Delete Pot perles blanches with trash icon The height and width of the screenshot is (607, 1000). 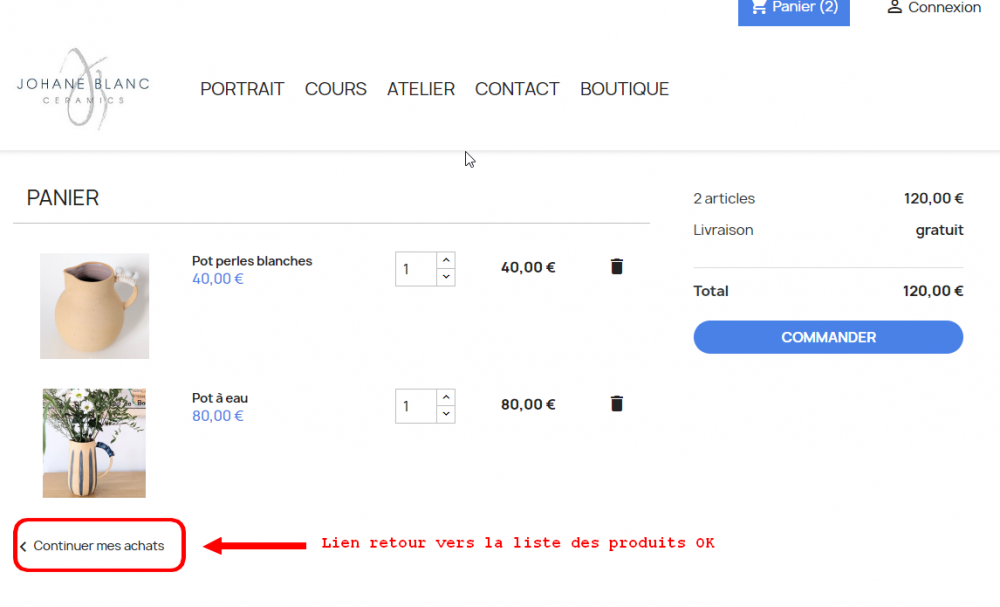616,267
